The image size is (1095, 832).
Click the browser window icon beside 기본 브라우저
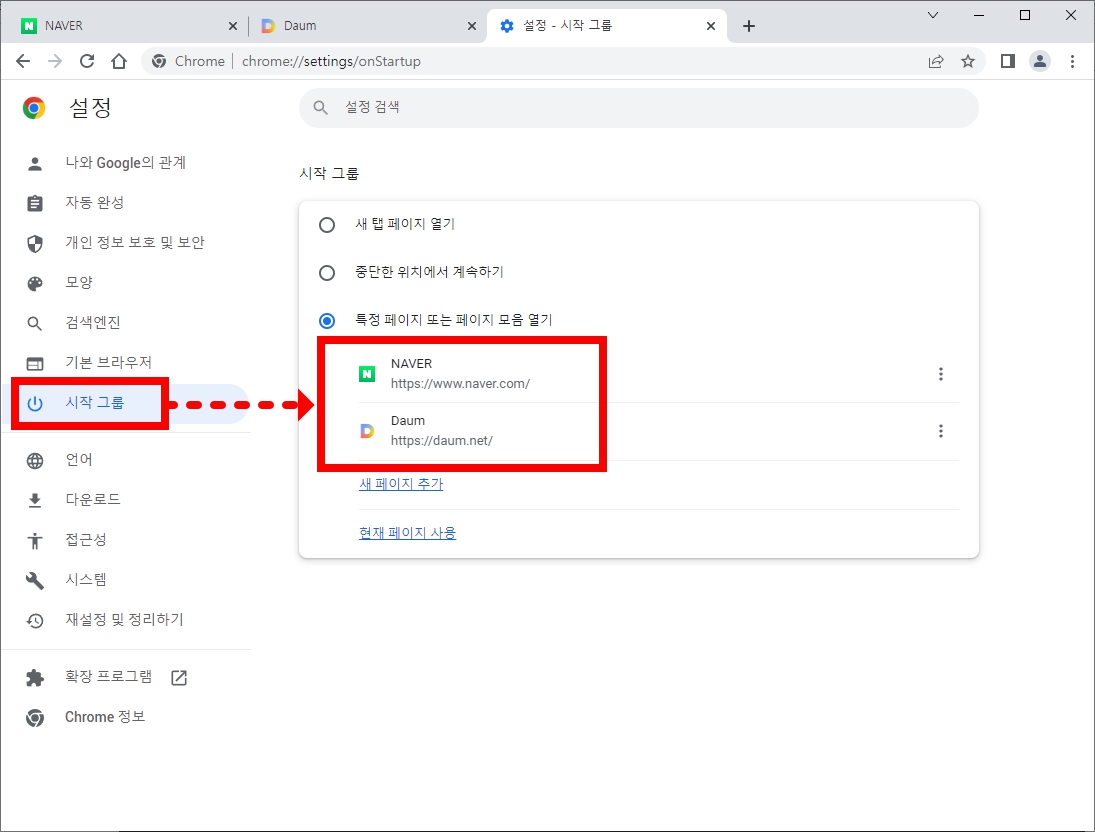[x=34, y=363]
